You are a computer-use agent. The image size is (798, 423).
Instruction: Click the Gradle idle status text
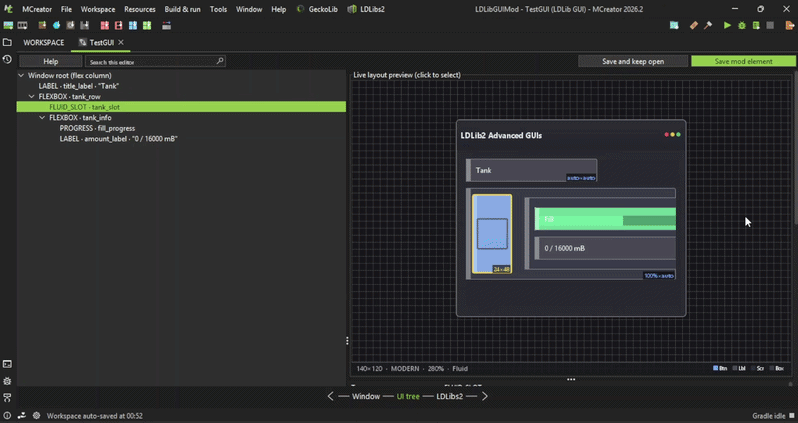[x=768, y=416]
